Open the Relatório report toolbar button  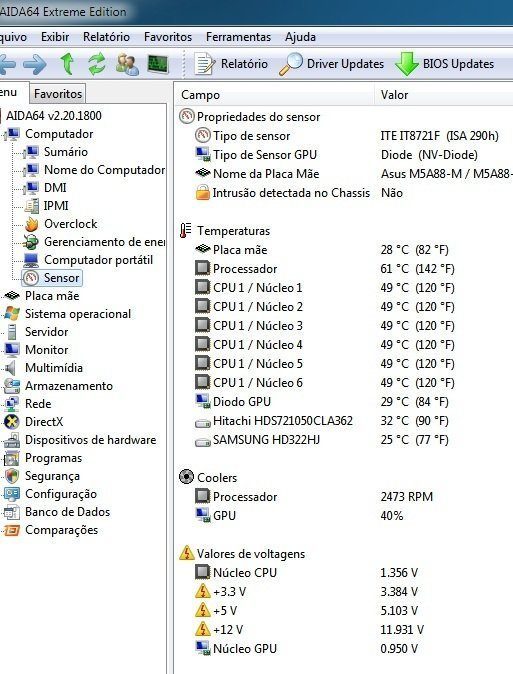click(231, 64)
